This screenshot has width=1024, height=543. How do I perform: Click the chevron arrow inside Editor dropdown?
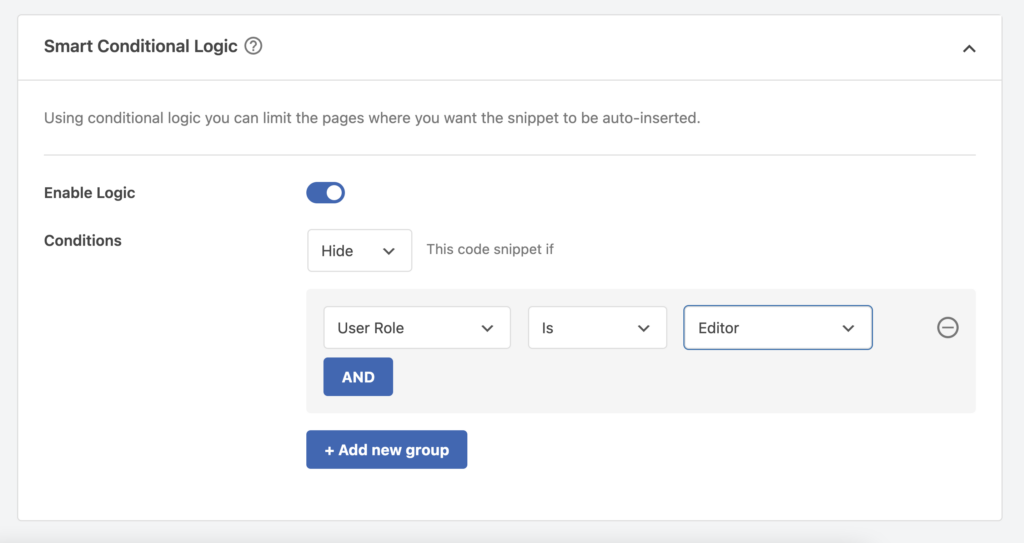(x=848, y=328)
